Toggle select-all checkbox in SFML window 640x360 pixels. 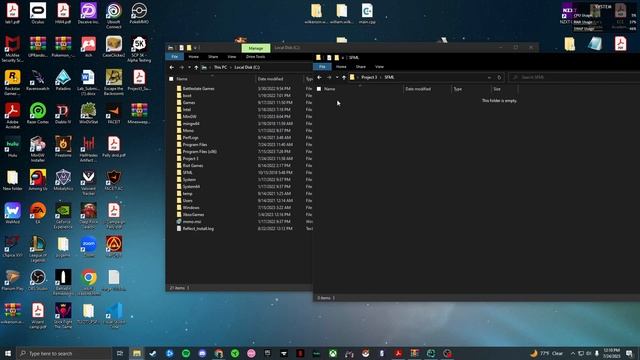(319, 89)
